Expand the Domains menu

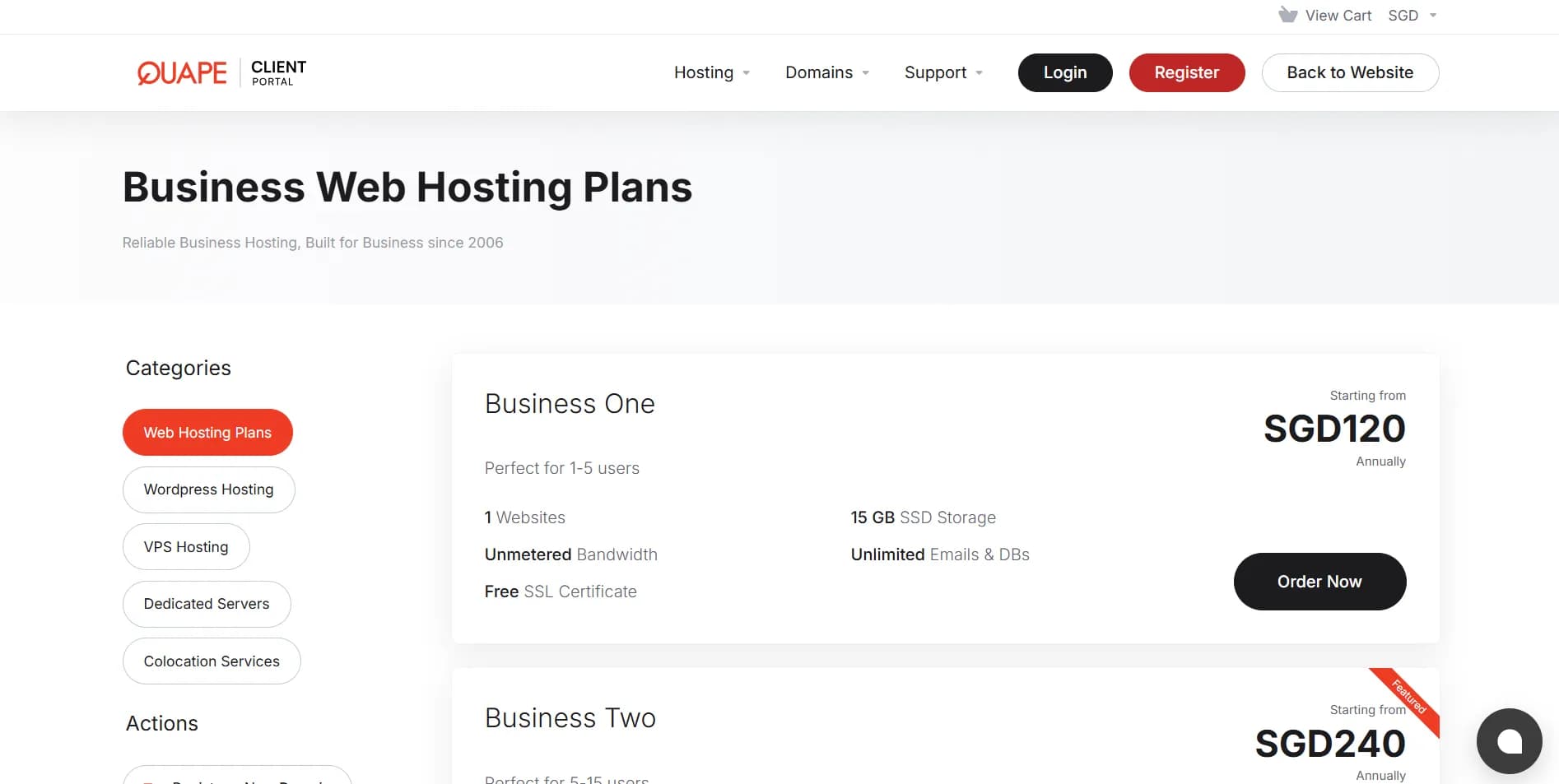(x=826, y=72)
